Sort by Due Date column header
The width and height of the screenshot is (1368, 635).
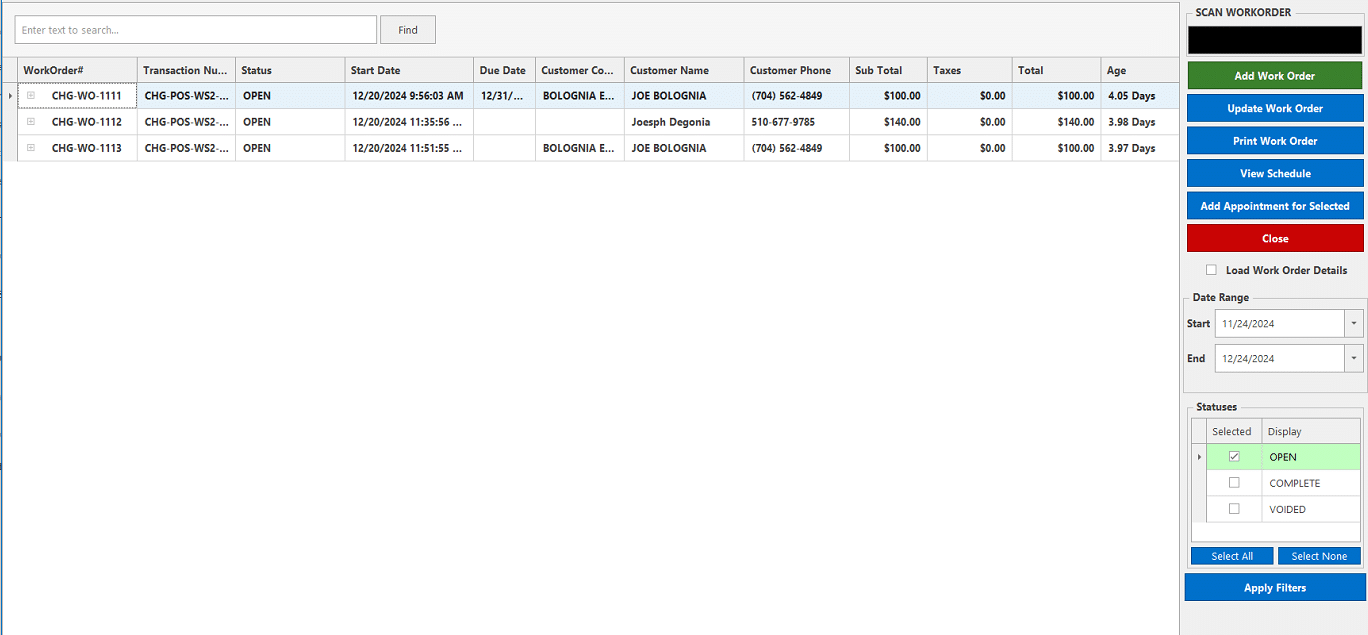coord(504,70)
